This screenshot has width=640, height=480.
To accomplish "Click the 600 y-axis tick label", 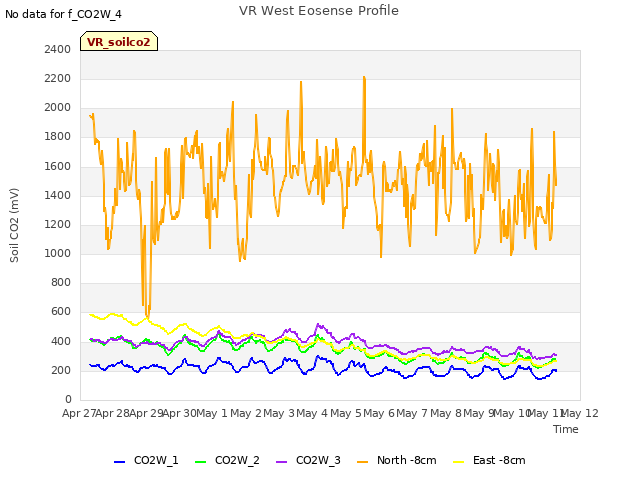I will (x=61, y=311).
